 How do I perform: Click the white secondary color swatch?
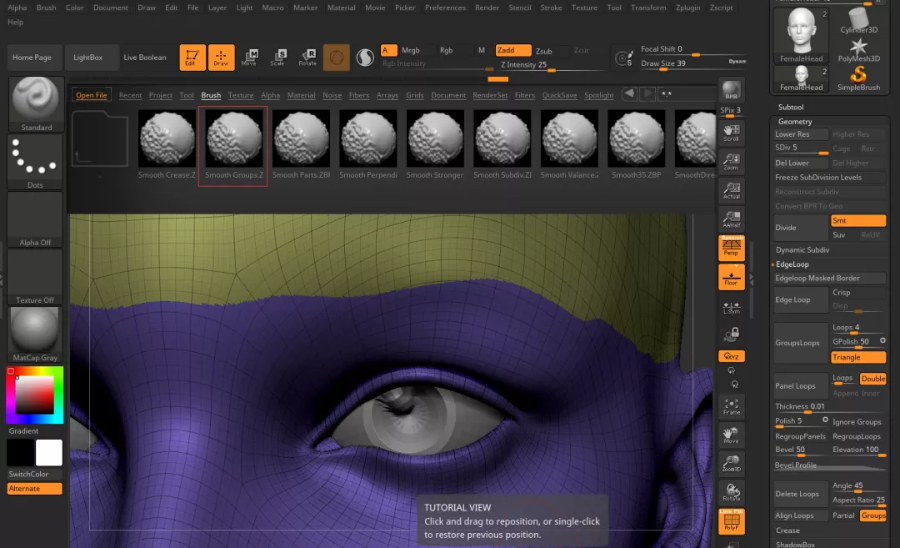[49, 453]
